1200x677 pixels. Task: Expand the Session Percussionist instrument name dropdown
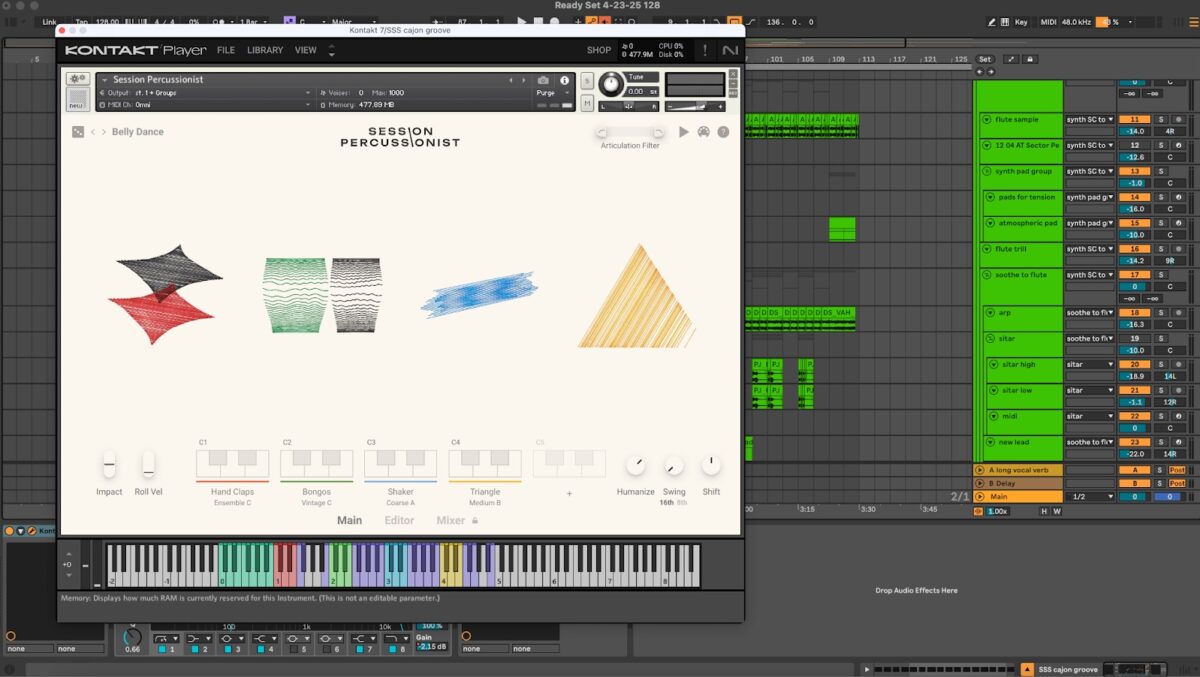(x=105, y=80)
